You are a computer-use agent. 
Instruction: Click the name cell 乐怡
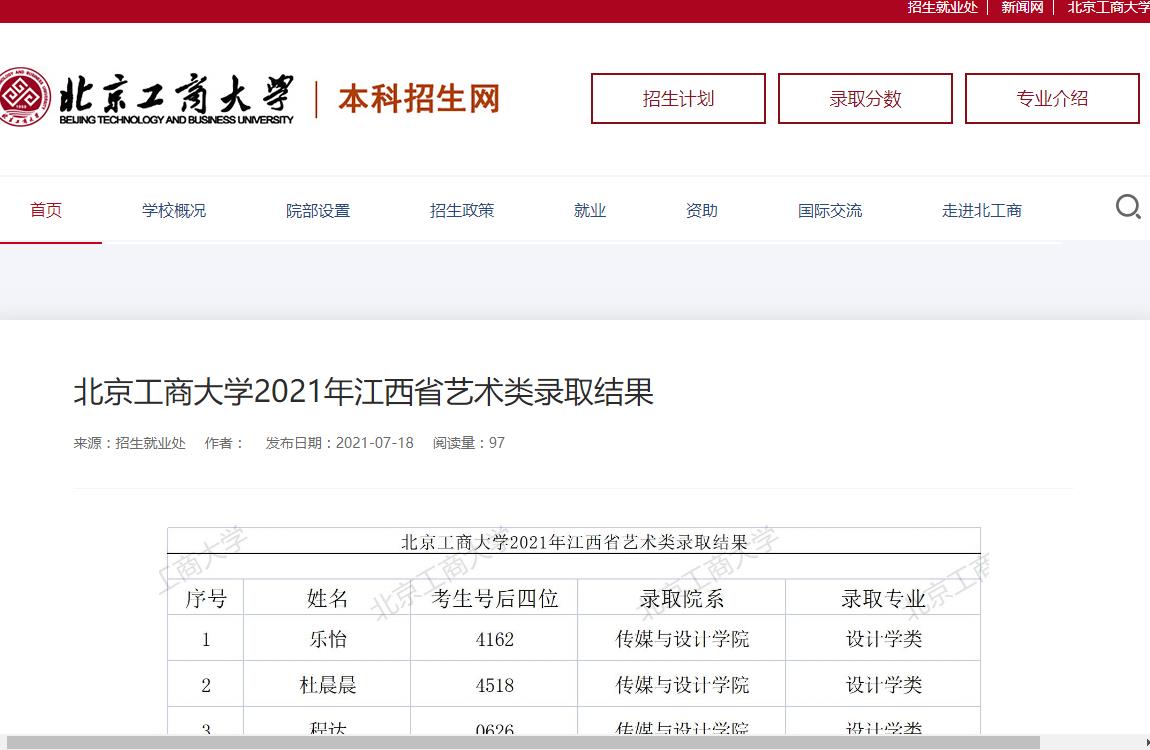[x=328, y=639]
